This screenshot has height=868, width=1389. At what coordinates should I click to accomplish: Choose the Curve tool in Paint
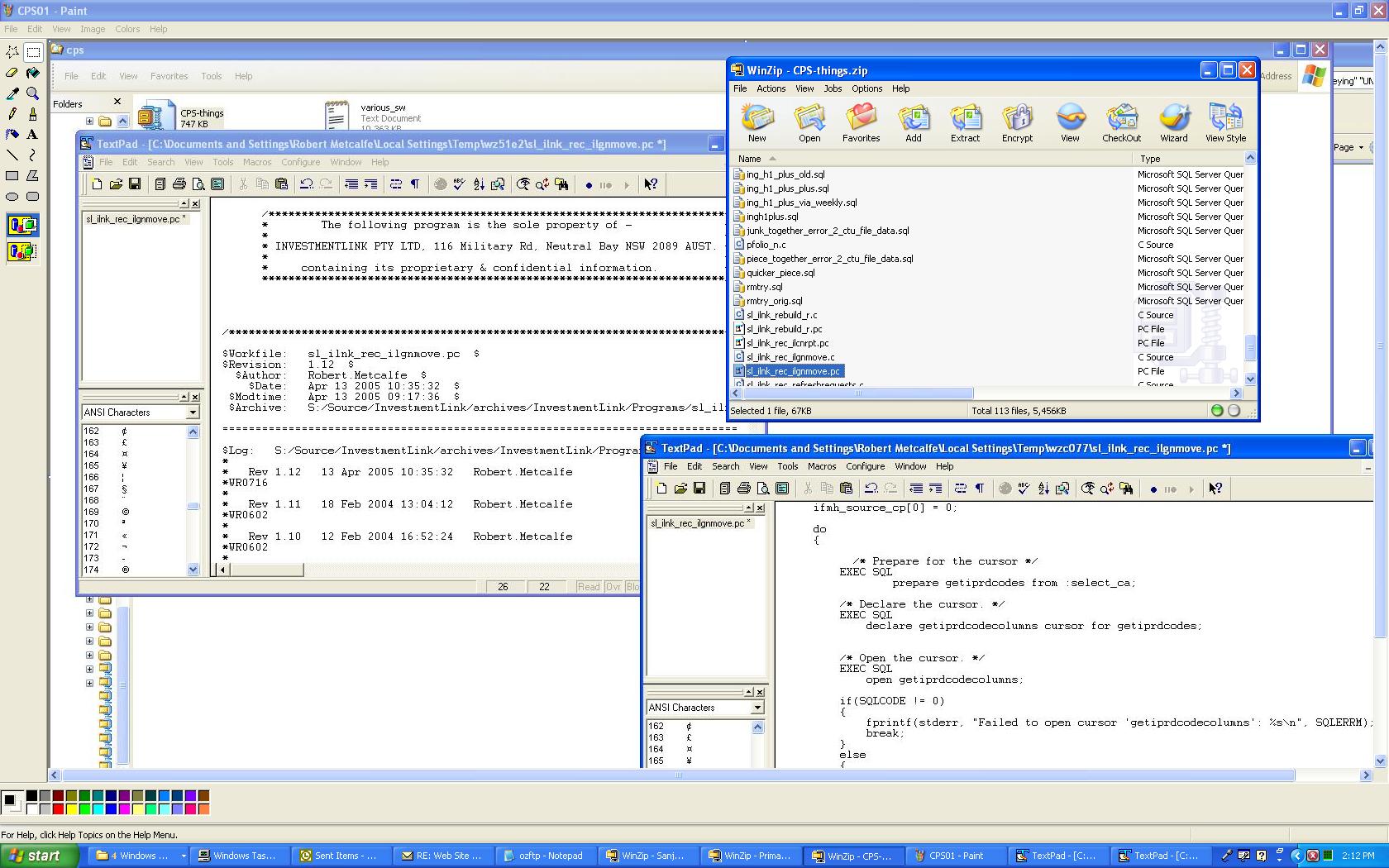(x=33, y=155)
